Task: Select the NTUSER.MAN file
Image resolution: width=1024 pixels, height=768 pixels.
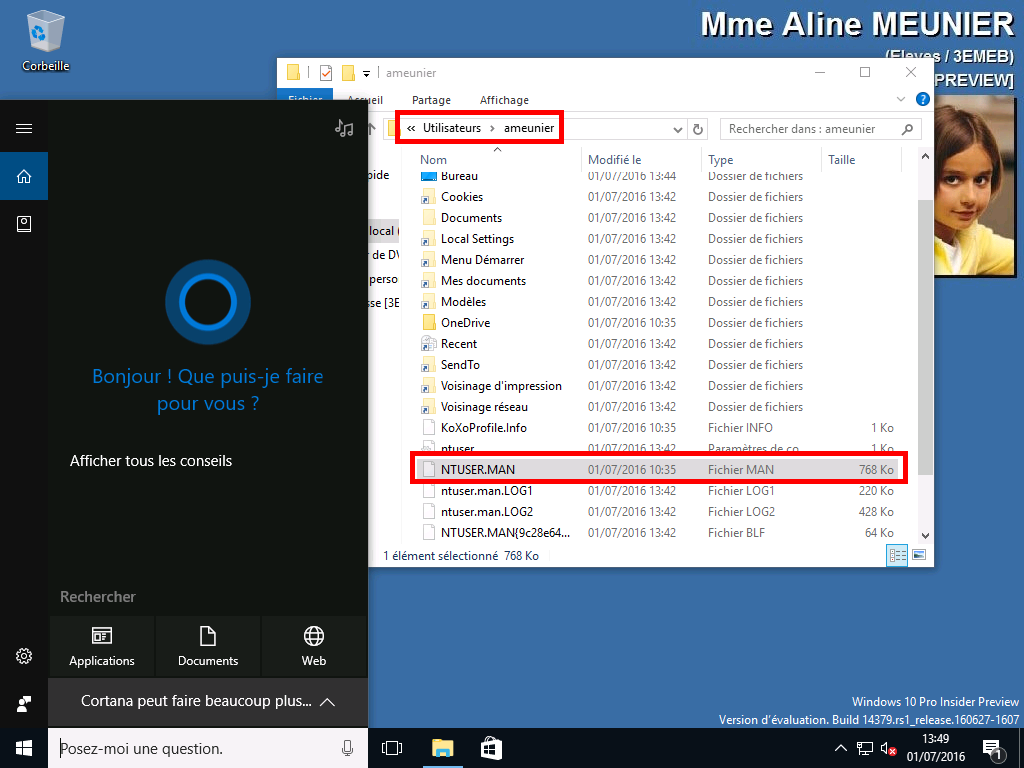Action: coord(656,470)
